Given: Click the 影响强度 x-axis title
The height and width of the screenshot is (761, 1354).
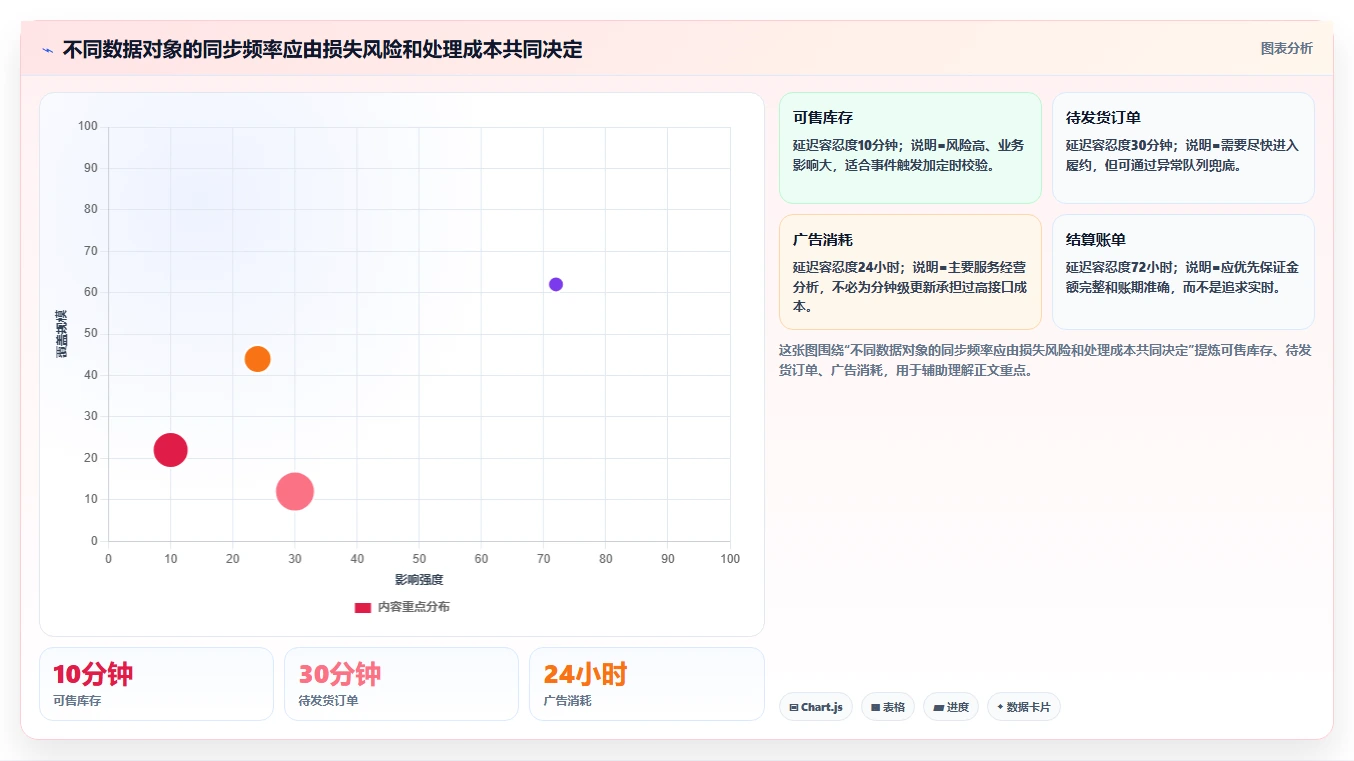Looking at the screenshot, I should pos(419,580).
